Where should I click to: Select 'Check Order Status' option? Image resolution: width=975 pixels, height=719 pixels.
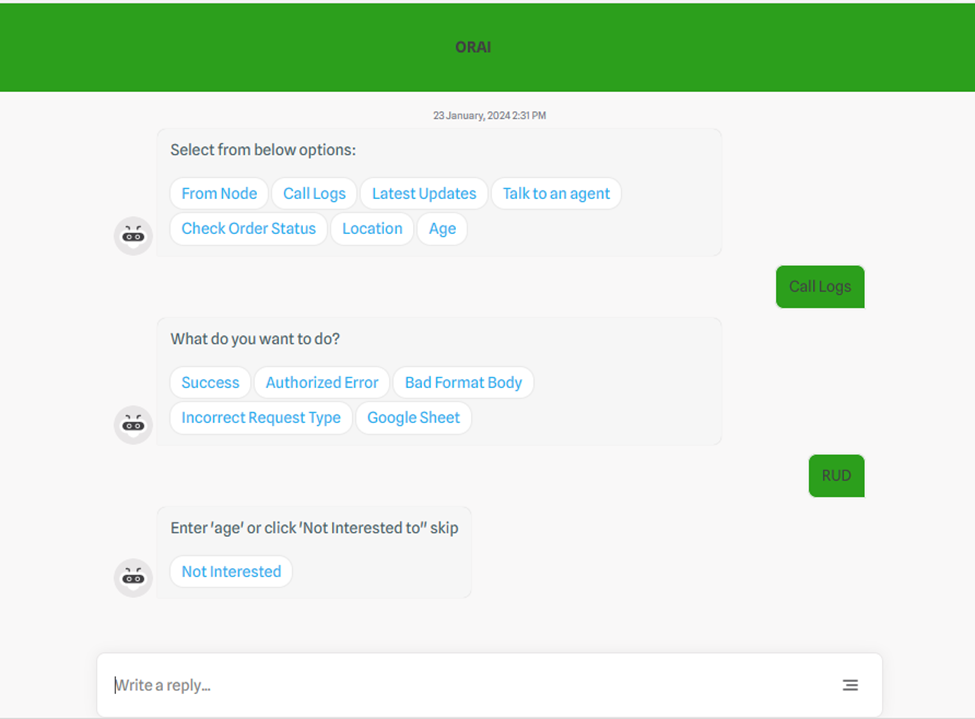(248, 229)
